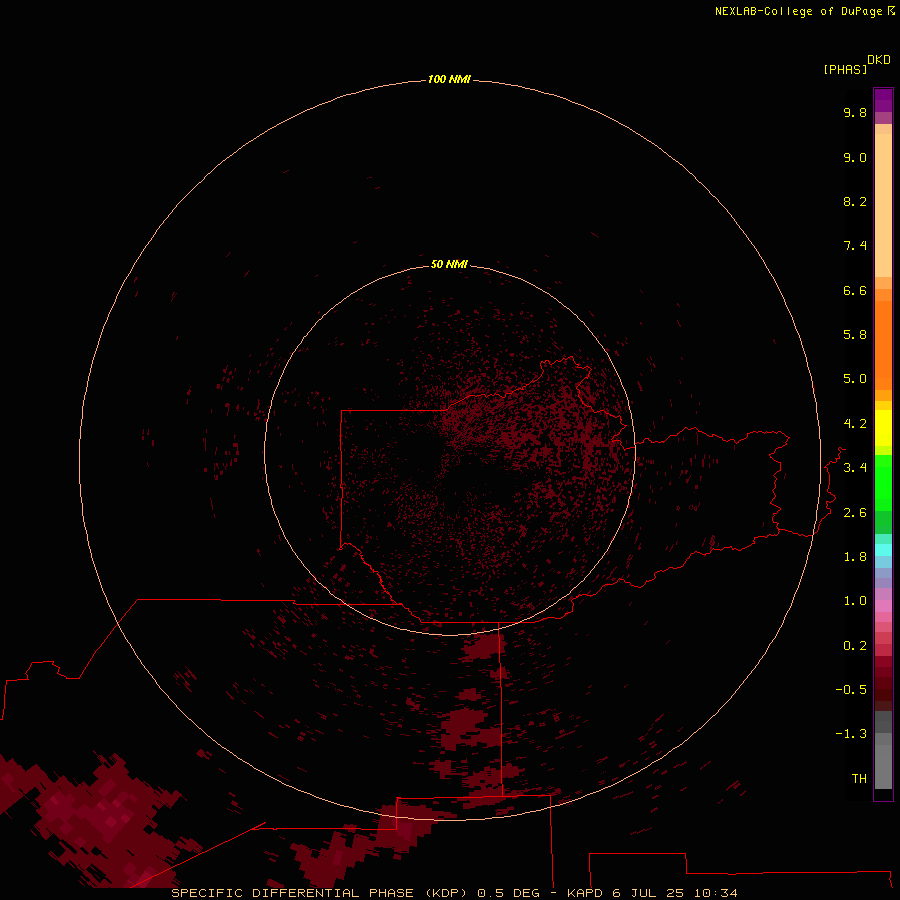Image resolution: width=900 pixels, height=900 pixels.
Task: Click the 5.8 scale value
Action: point(855,335)
